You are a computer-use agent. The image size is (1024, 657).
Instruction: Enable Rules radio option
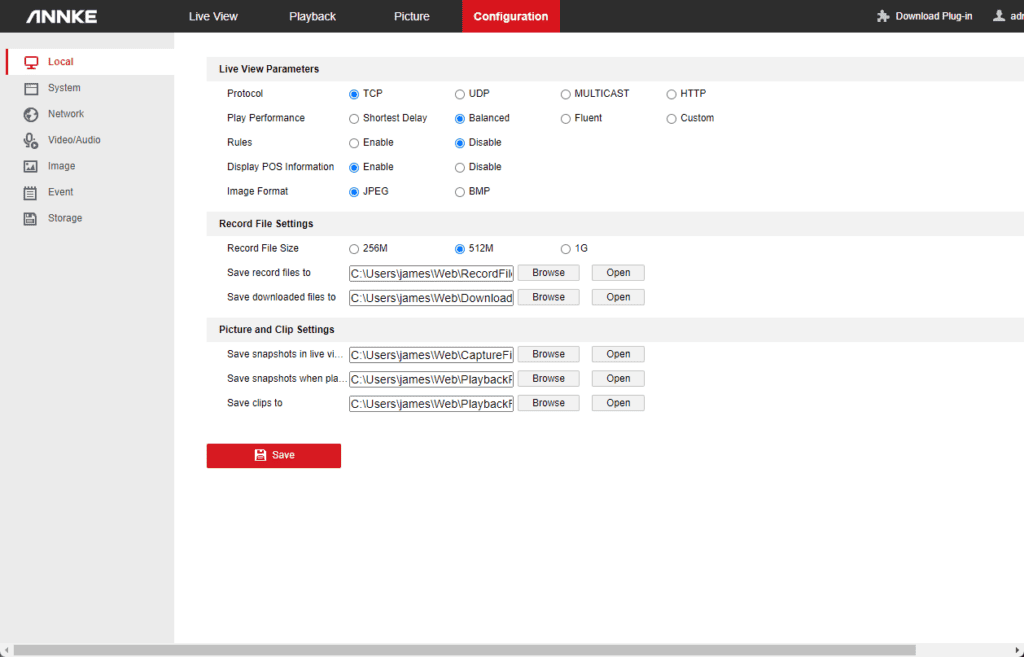coord(354,143)
